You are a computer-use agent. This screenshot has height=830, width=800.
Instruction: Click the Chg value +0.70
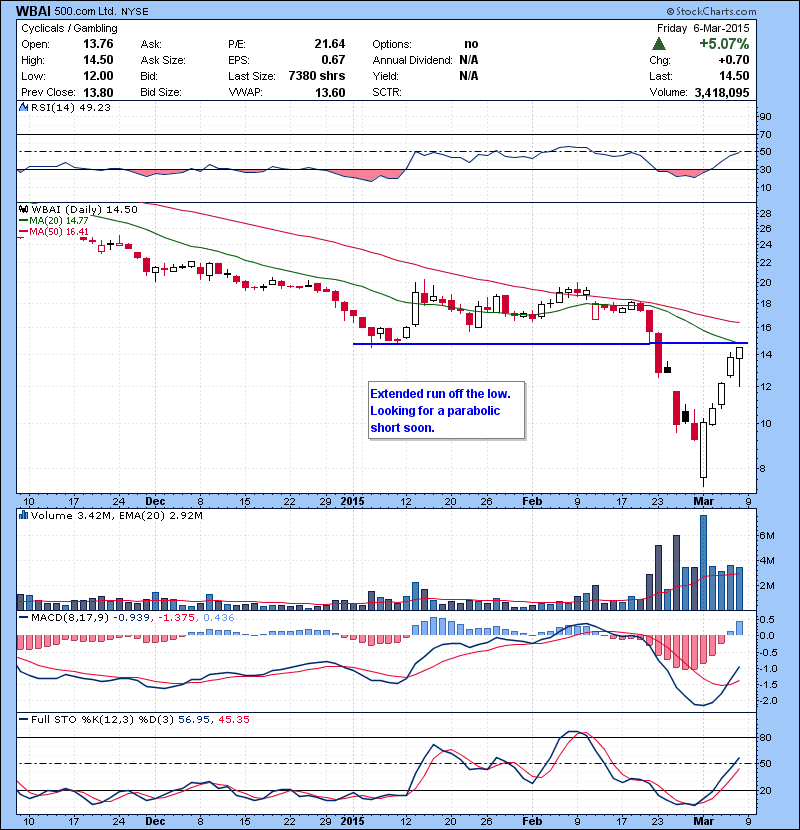click(x=734, y=60)
